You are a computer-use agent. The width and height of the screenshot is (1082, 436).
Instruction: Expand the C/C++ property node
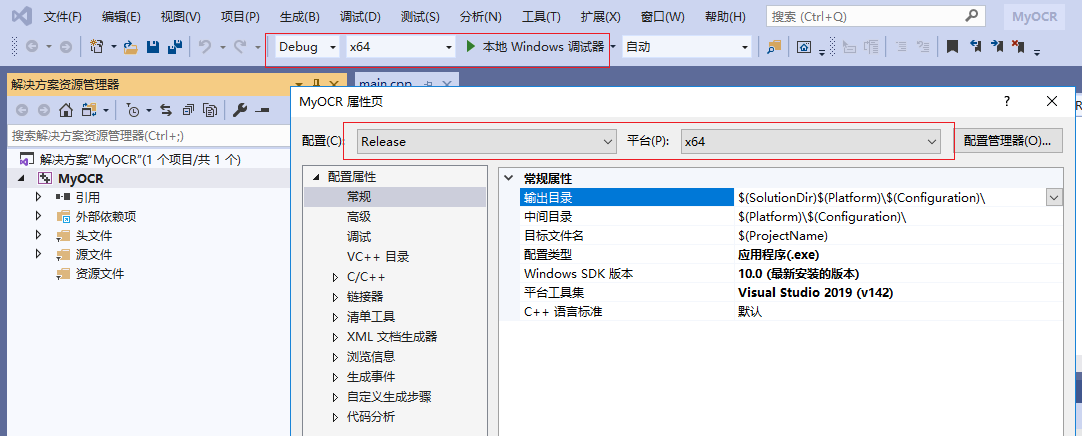pos(335,277)
